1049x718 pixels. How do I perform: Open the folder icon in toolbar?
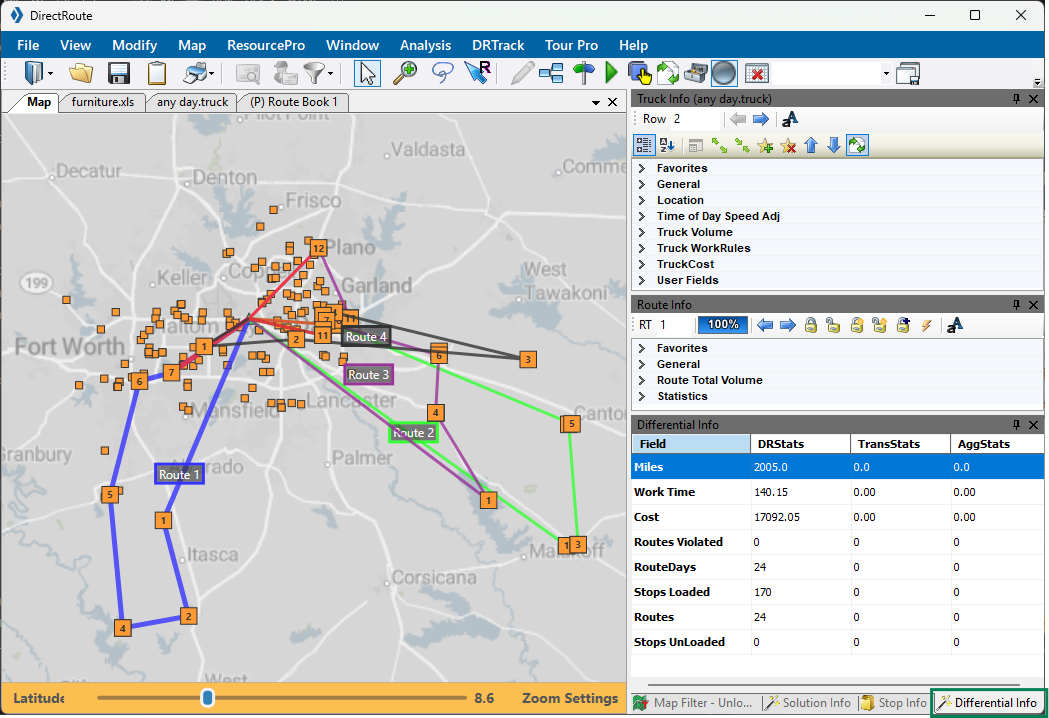coord(81,73)
